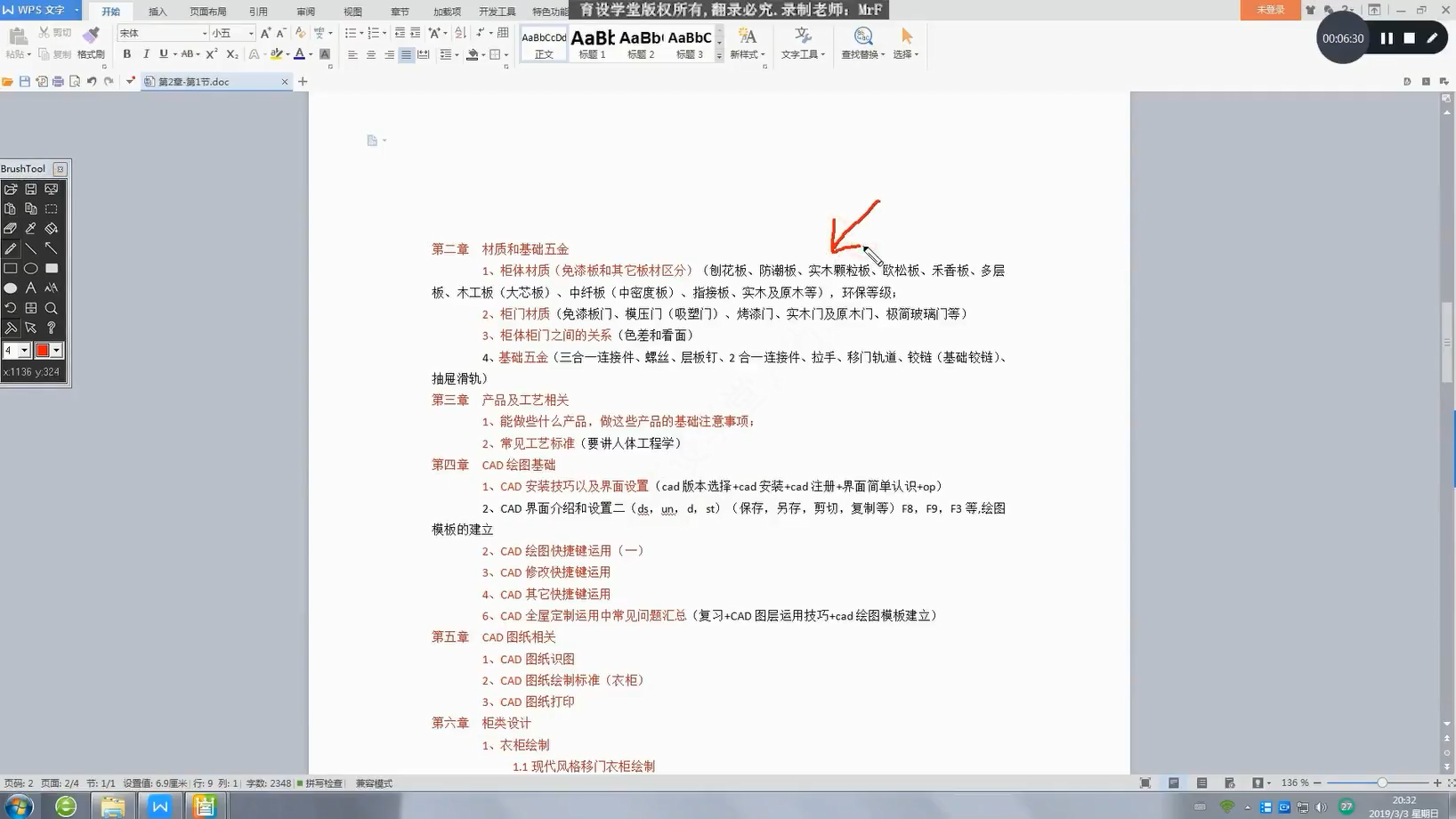
Task: Click the undo icon in BrushTool
Action: [11, 308]
